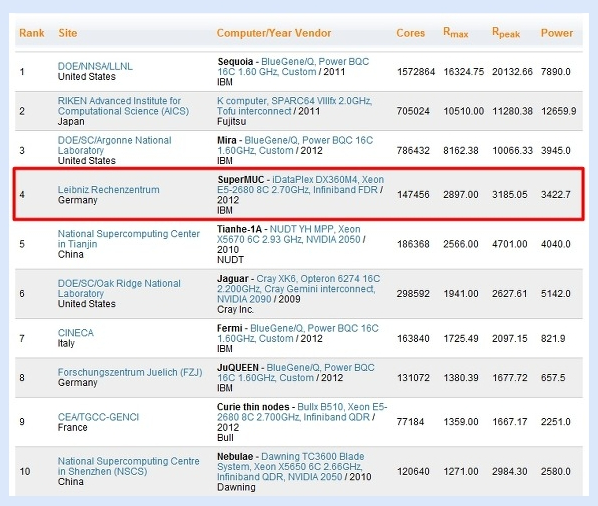The height and width of the screenshot is (506, 598).
Task: Select the Rpeak value 20132.66
Action: click(512, 72)
